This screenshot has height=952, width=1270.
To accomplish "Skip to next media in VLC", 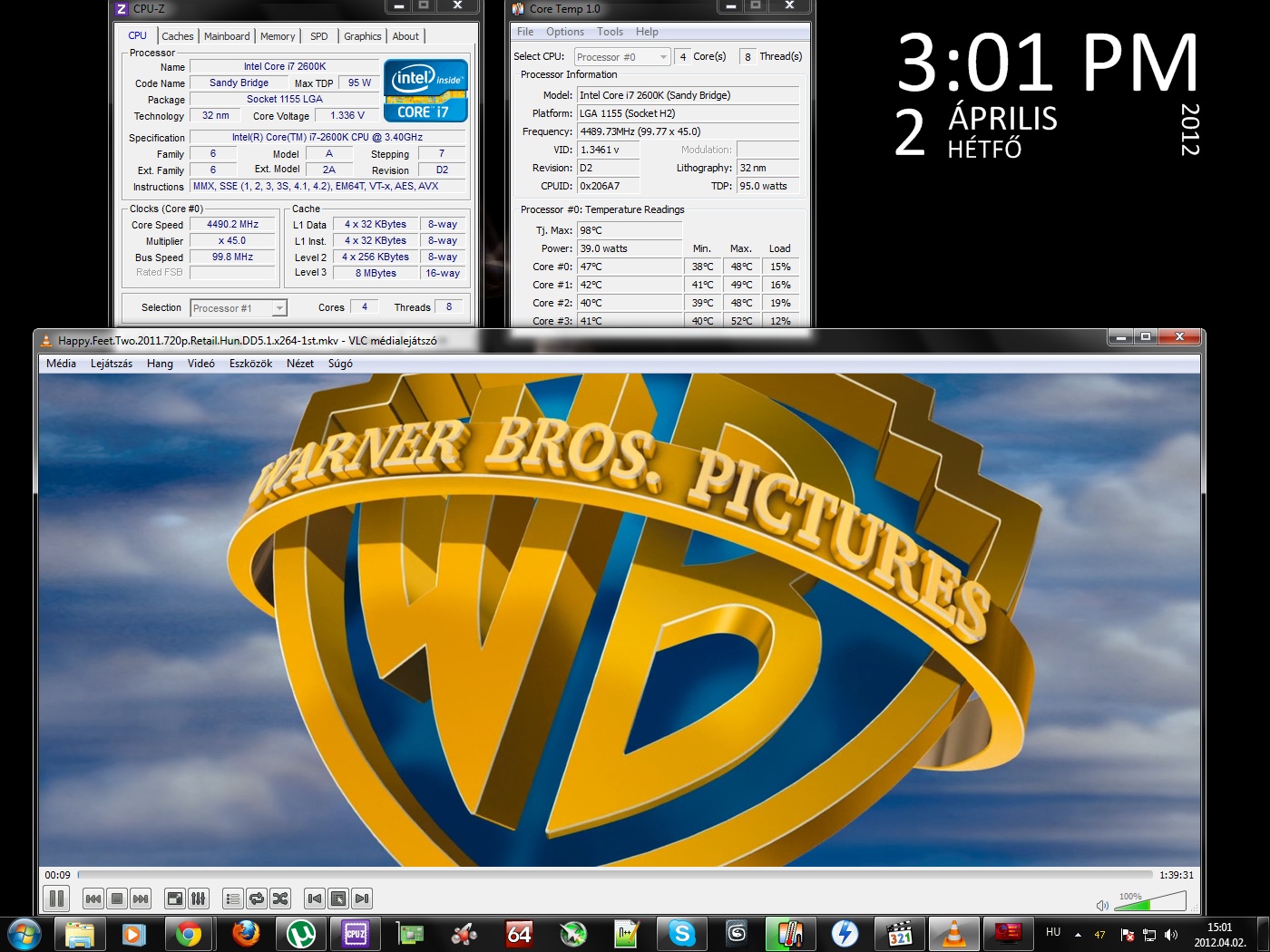I will tap(141, 899).
